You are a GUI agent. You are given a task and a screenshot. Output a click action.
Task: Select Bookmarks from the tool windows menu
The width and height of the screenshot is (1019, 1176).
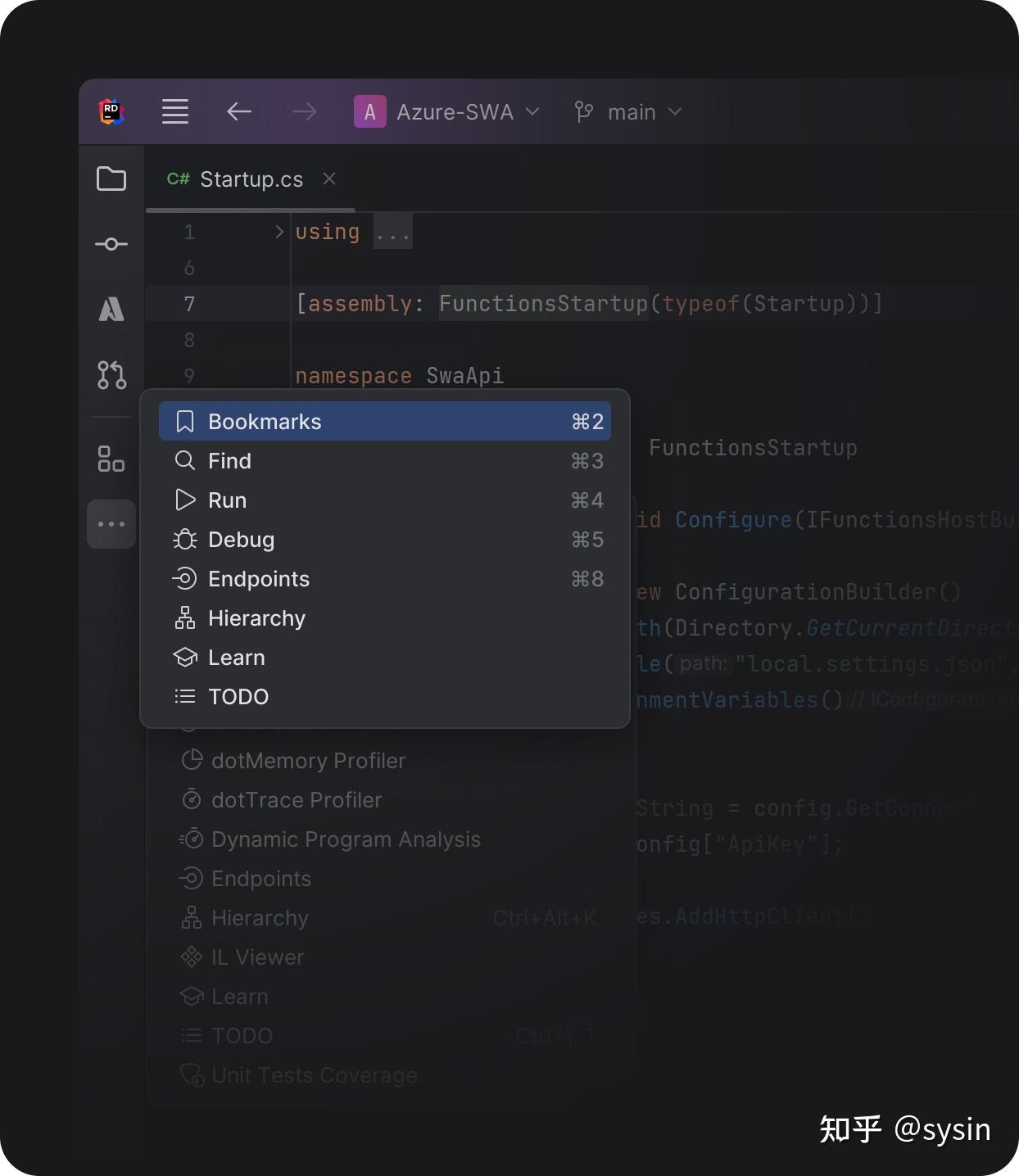265,421
